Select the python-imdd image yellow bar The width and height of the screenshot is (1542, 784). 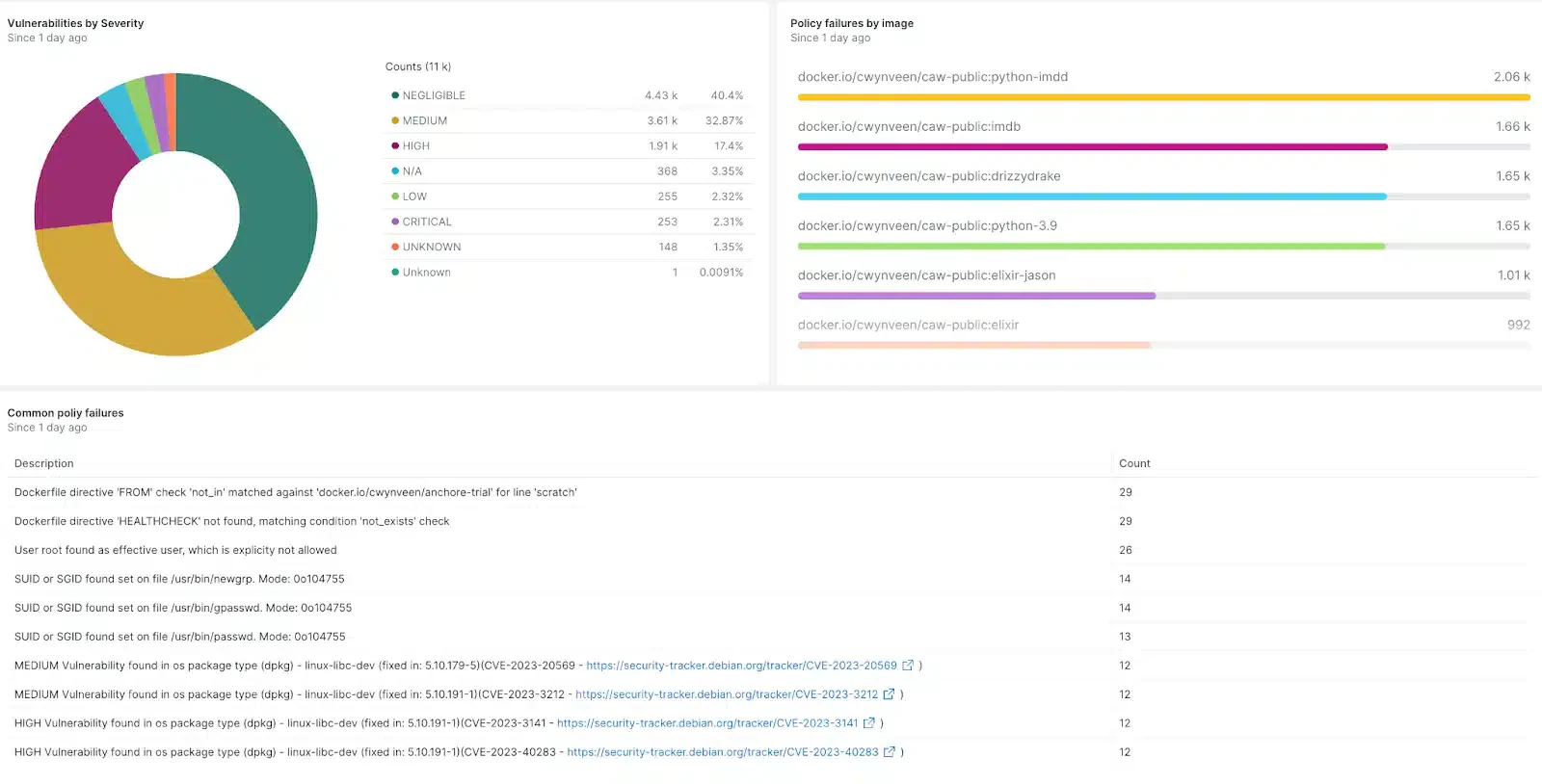click(1163, 97)
